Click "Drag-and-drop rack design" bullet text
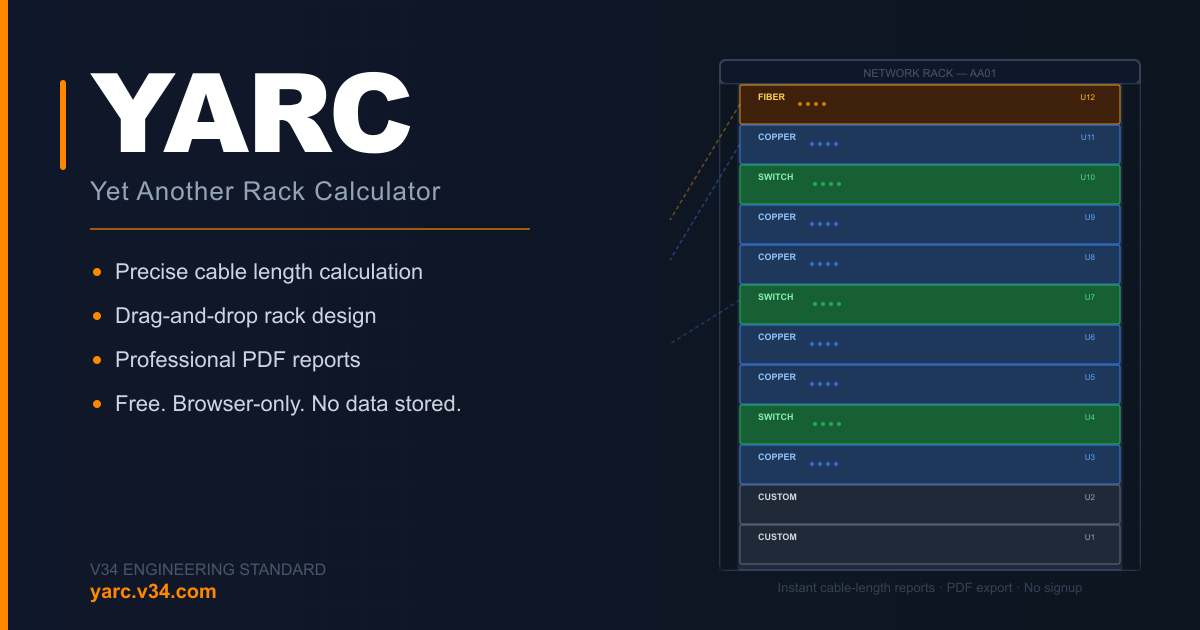 pyautogui.click(x=246, y=316)
